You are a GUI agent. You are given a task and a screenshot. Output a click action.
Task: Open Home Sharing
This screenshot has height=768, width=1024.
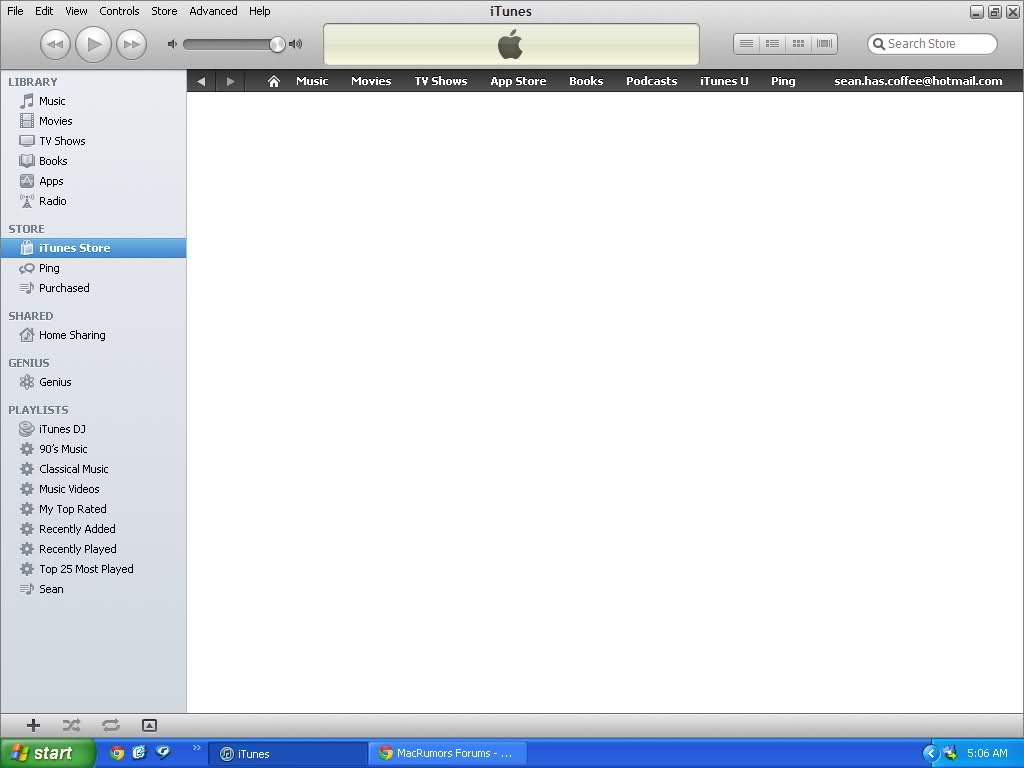coord(93,335)
